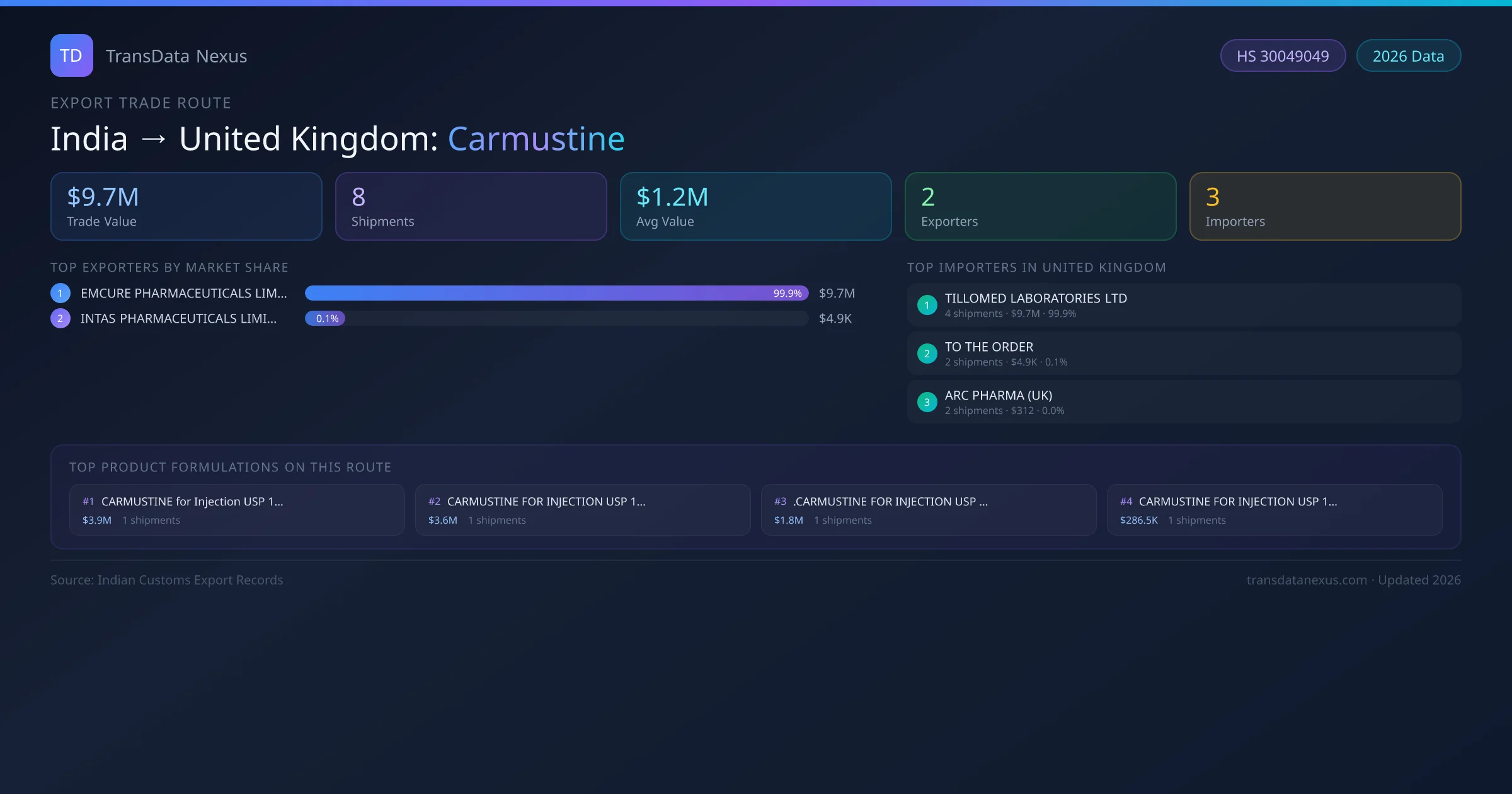The image size is (1512, 794).
Task: Open the 2 Exporters stat card
Action: 1040,207
